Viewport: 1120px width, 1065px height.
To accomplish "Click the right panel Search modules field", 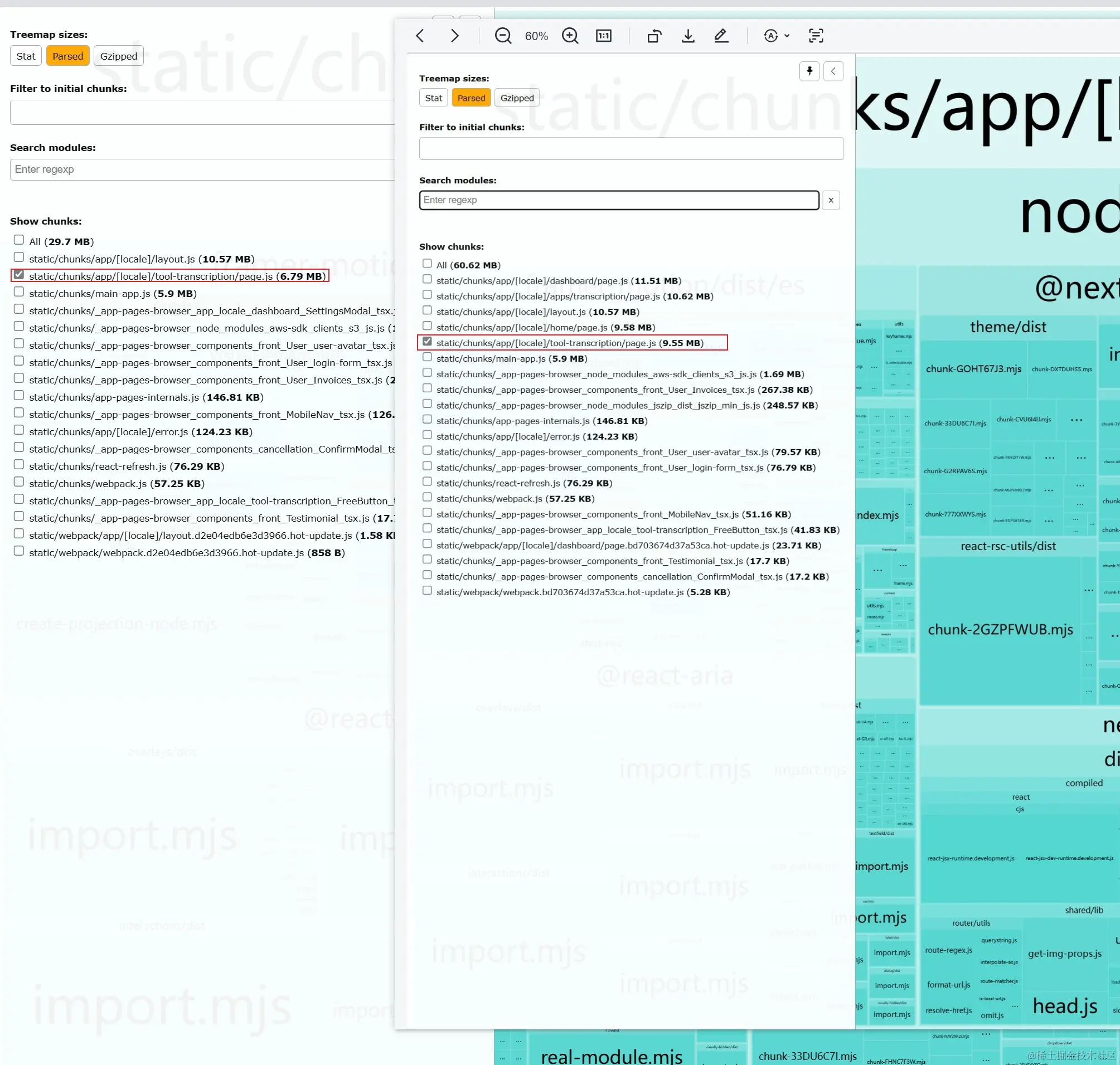I will pos(618,201).
